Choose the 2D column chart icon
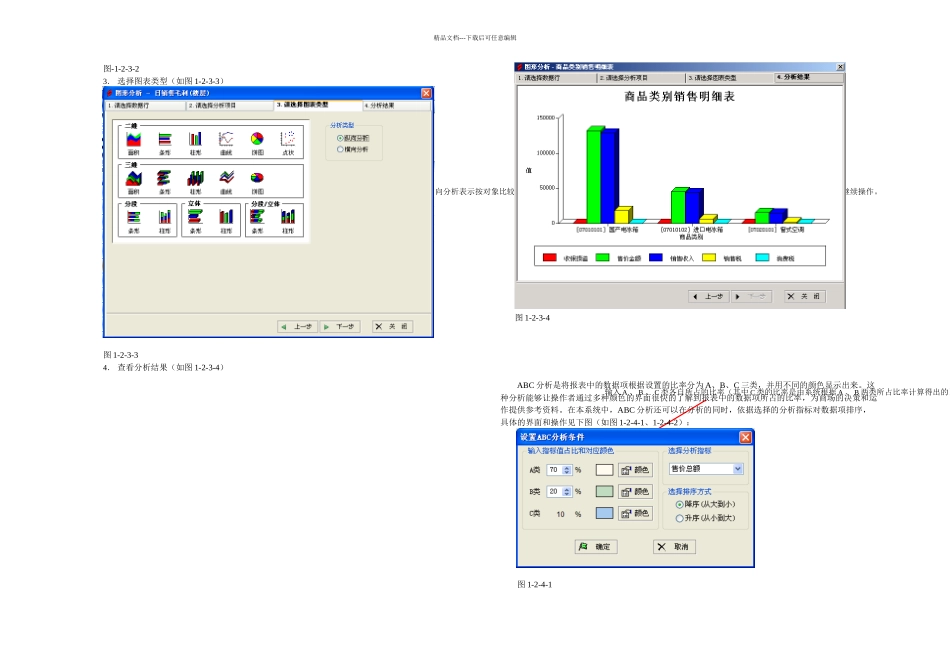950x672 pixels. pyautogui.click(x=195, y=139)
